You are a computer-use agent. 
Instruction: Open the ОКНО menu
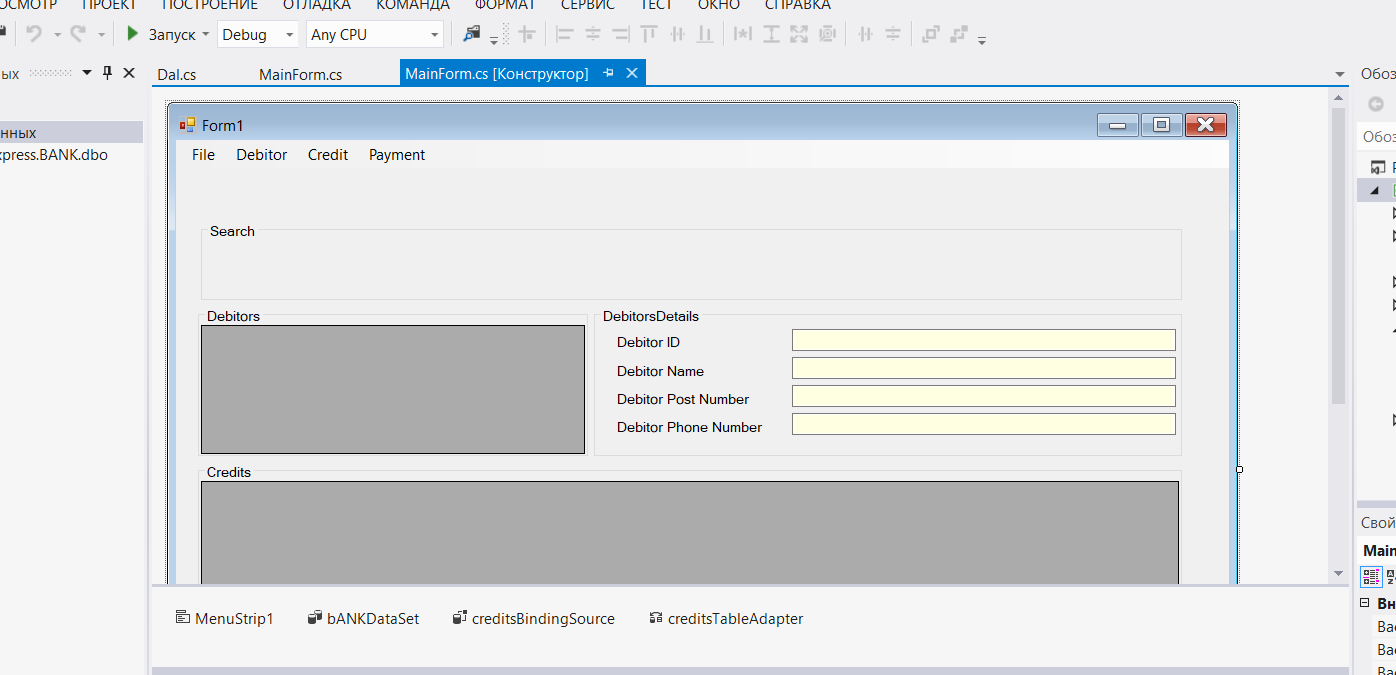pyautogui.click(x=719, y=5)
